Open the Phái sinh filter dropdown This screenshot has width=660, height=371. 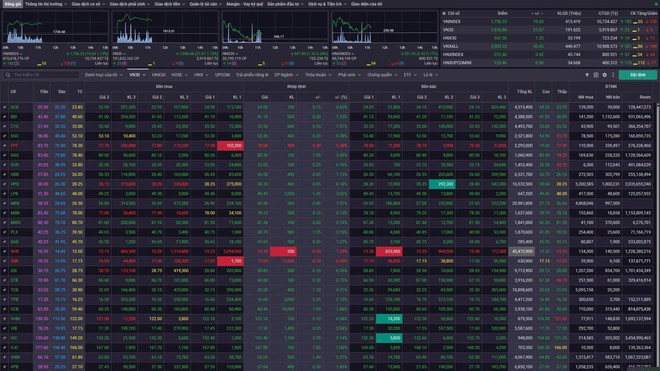(349, 75)
